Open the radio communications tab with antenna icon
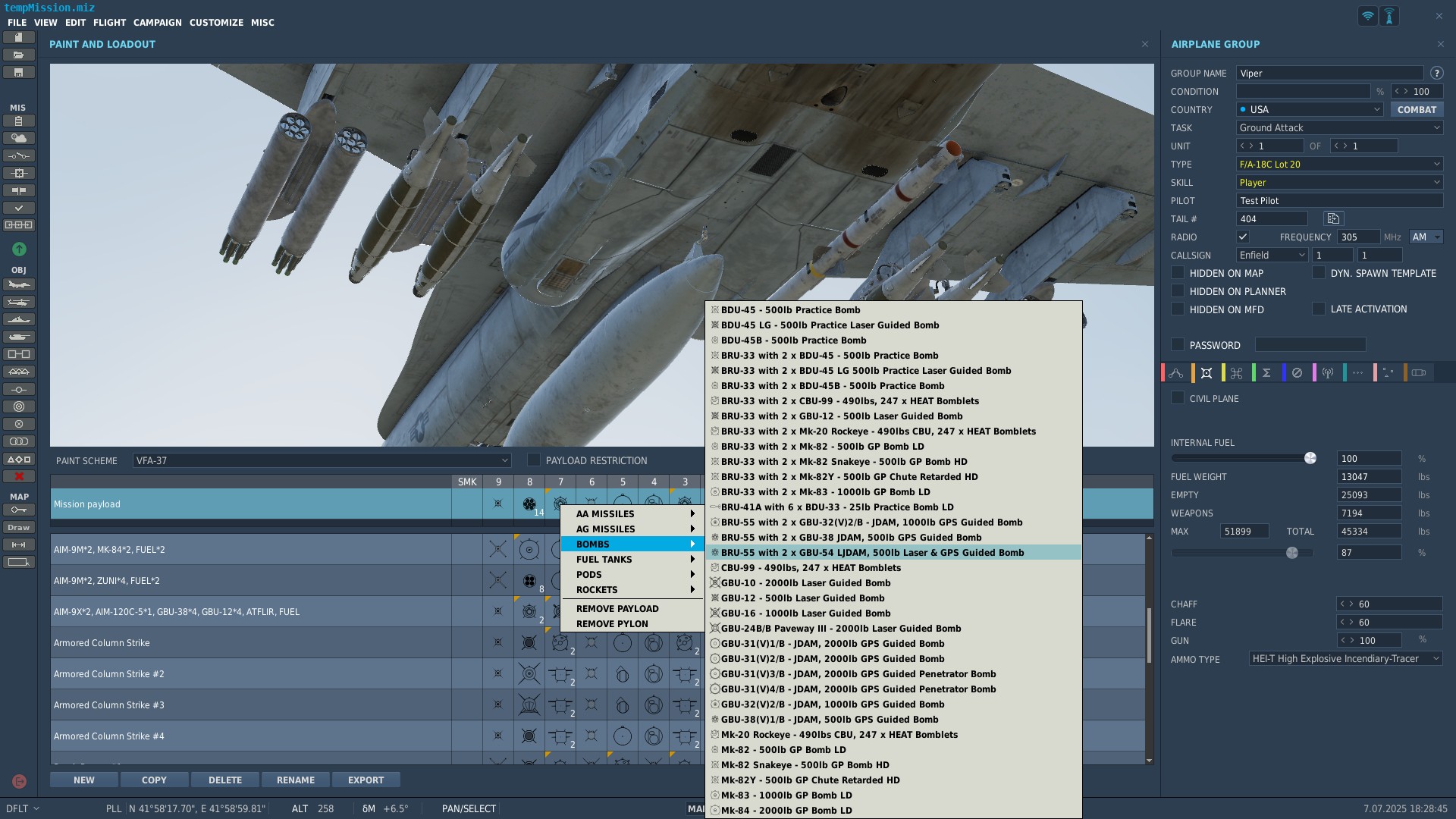Viewport: 1456px width, 819px height. [1328, 372]
